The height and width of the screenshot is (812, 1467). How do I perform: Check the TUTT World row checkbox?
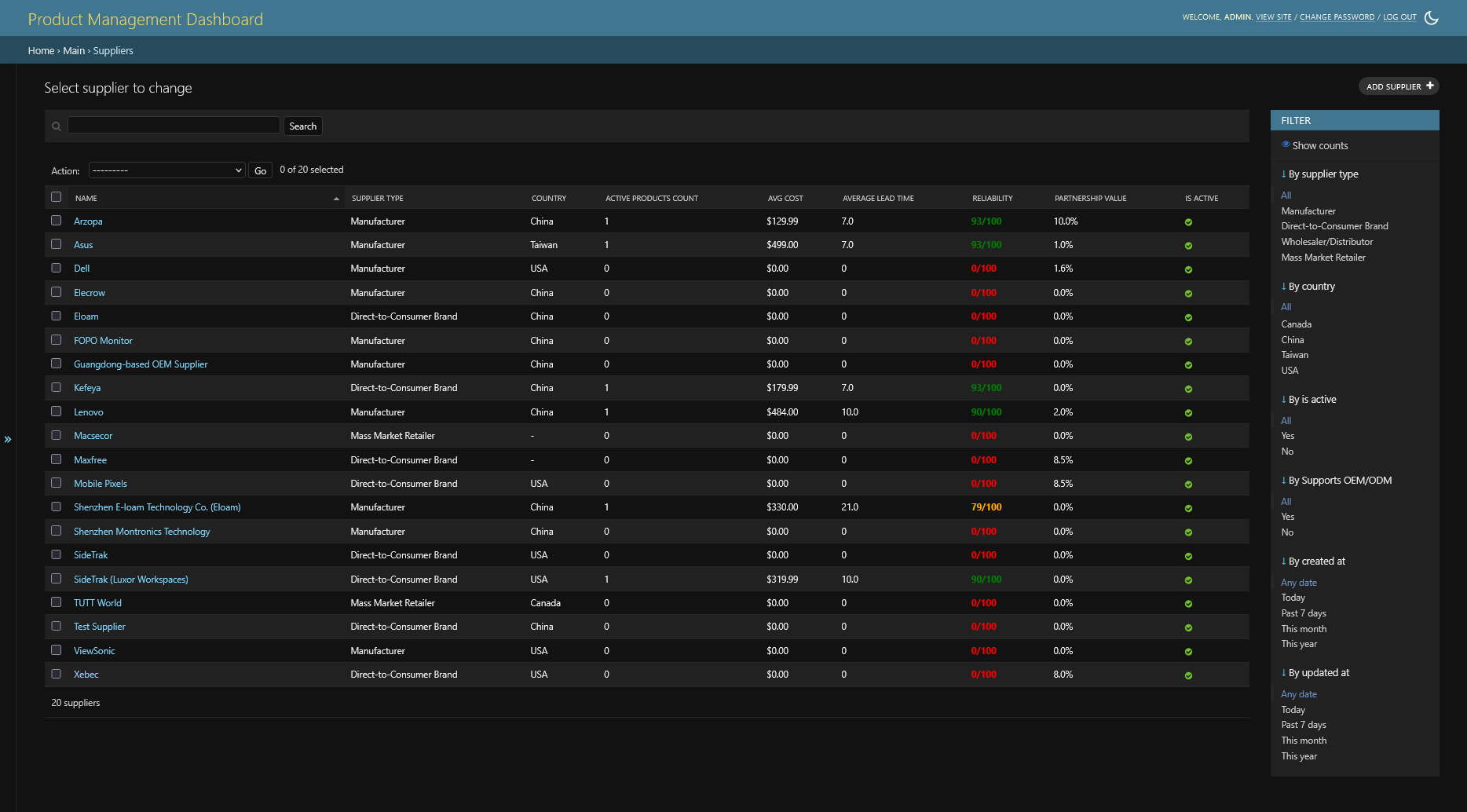coord(56,602)
